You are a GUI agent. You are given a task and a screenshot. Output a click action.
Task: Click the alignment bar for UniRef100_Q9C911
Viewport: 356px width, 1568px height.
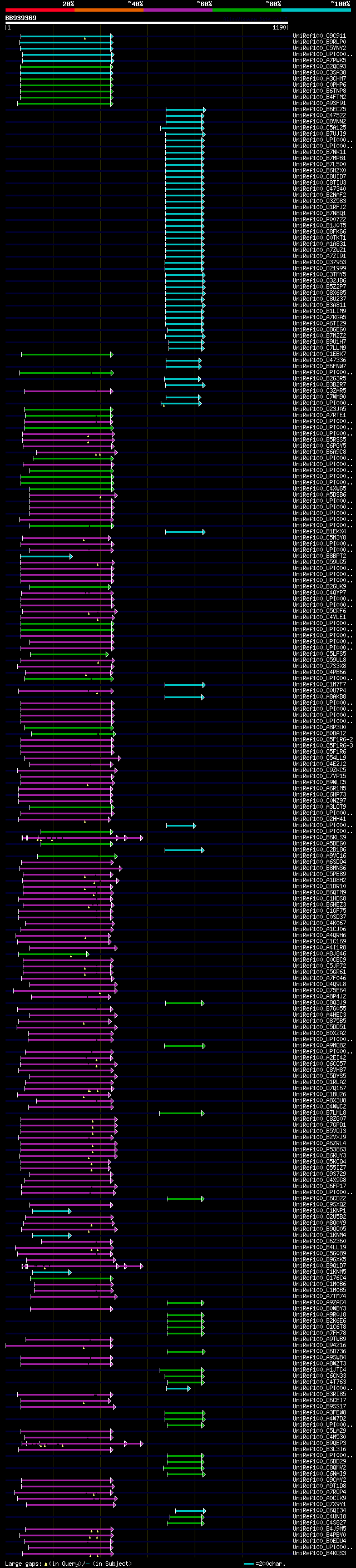pos(66,36)
